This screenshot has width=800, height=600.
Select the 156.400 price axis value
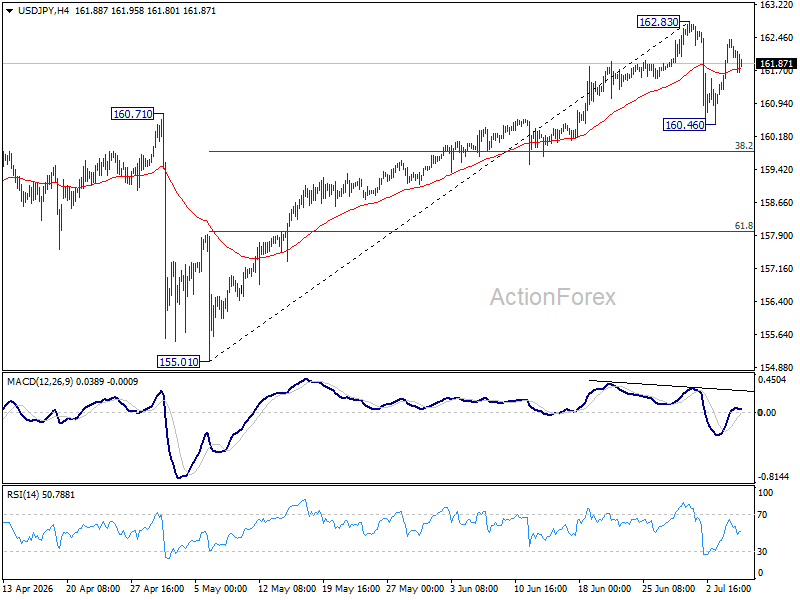[x=776, y=302]
